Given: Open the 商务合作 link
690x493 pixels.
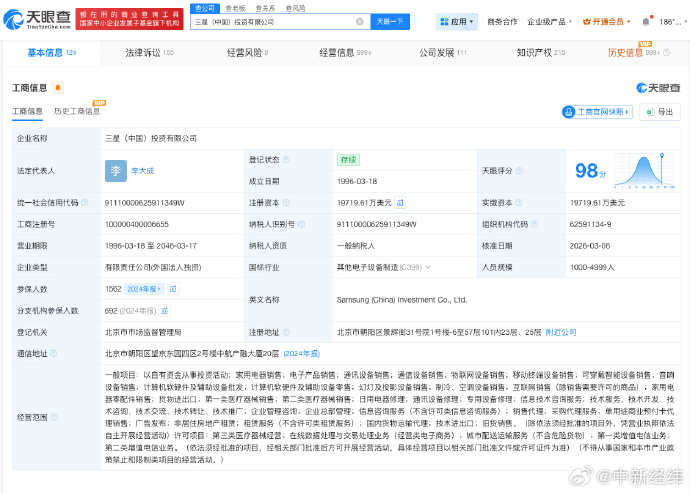Looking at the screenshot, I should pyautogui.click(x=502, y=22).
